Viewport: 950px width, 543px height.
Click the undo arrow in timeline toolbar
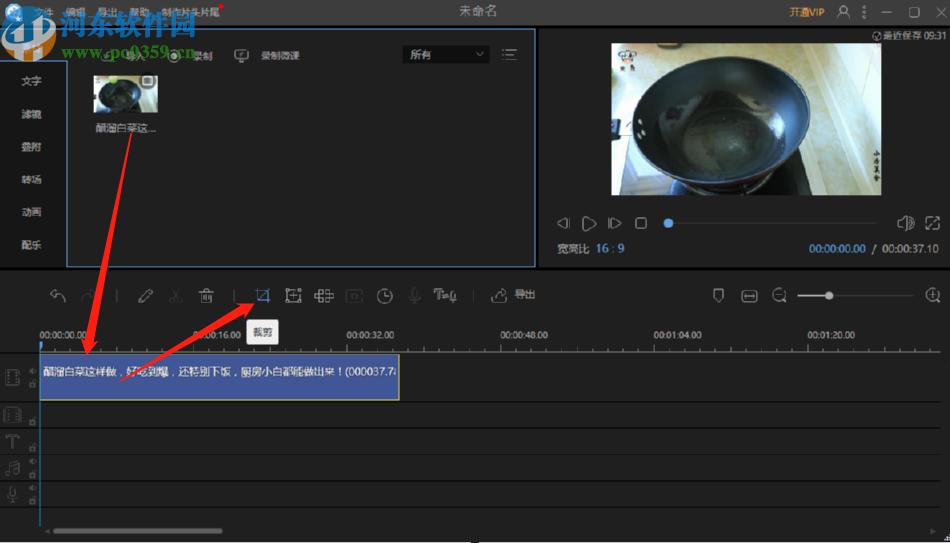(x=58, y=295)
